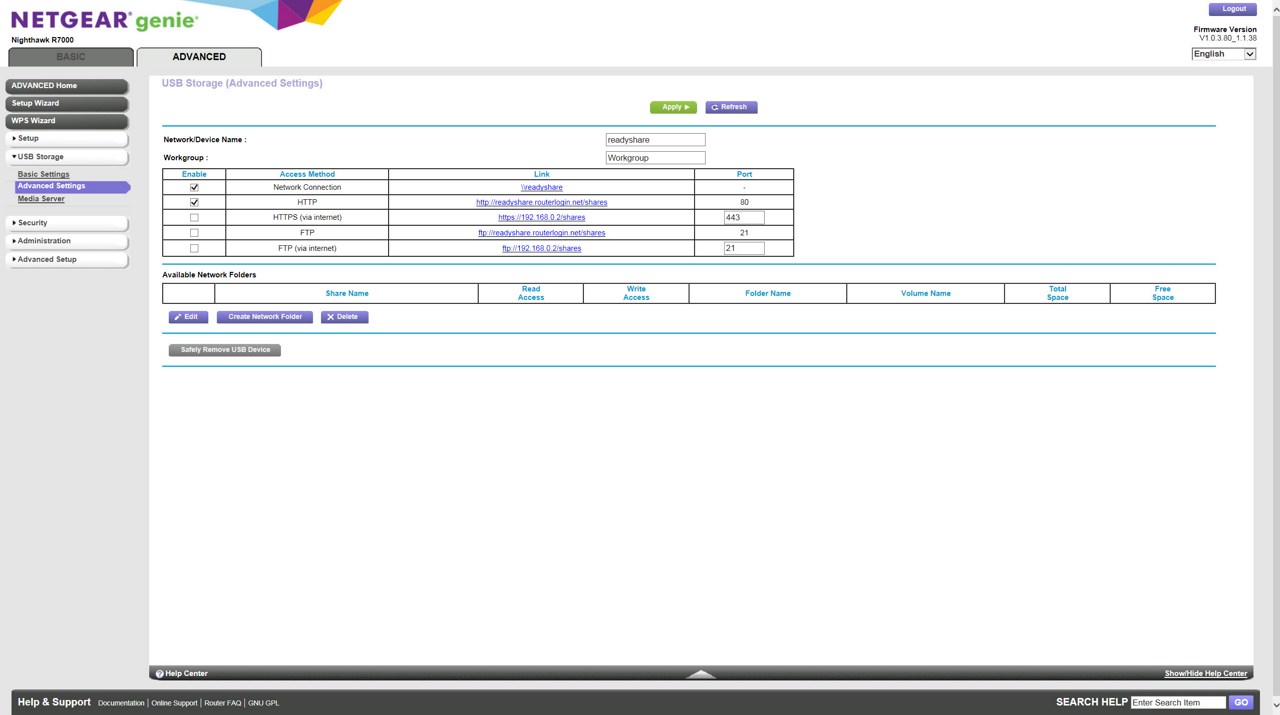
Task: Click the Delete folder button
Action: click(345, 317)
